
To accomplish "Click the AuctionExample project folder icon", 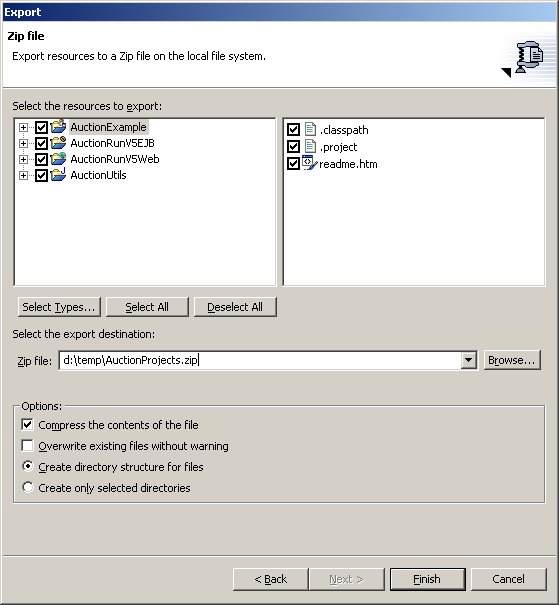I will [58, 127].
